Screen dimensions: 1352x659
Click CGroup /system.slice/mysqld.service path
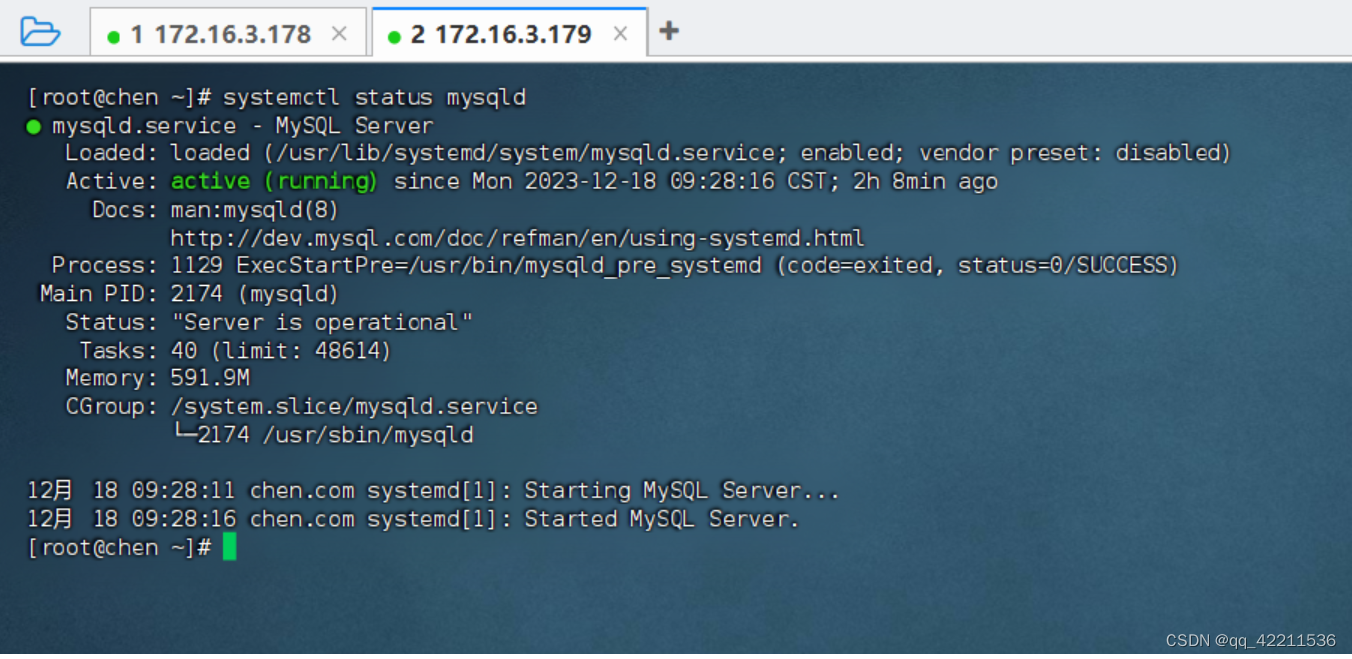(354, 406)
